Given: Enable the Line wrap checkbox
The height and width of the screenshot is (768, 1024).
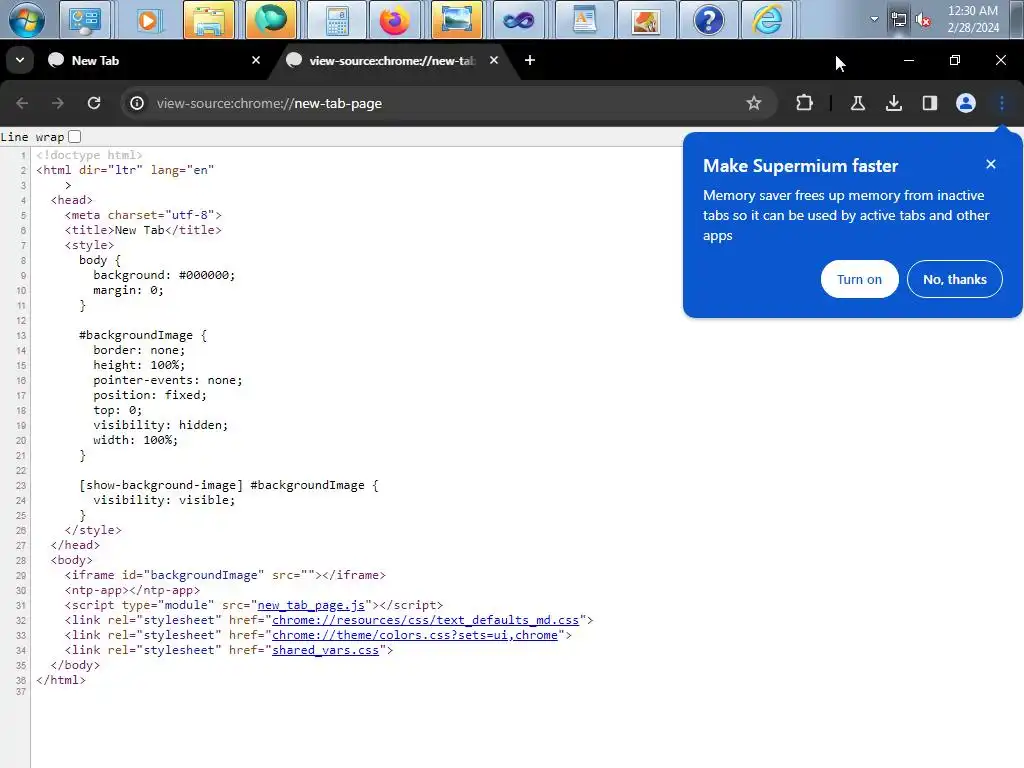Looking at the screenshot, I should (74, 136).
